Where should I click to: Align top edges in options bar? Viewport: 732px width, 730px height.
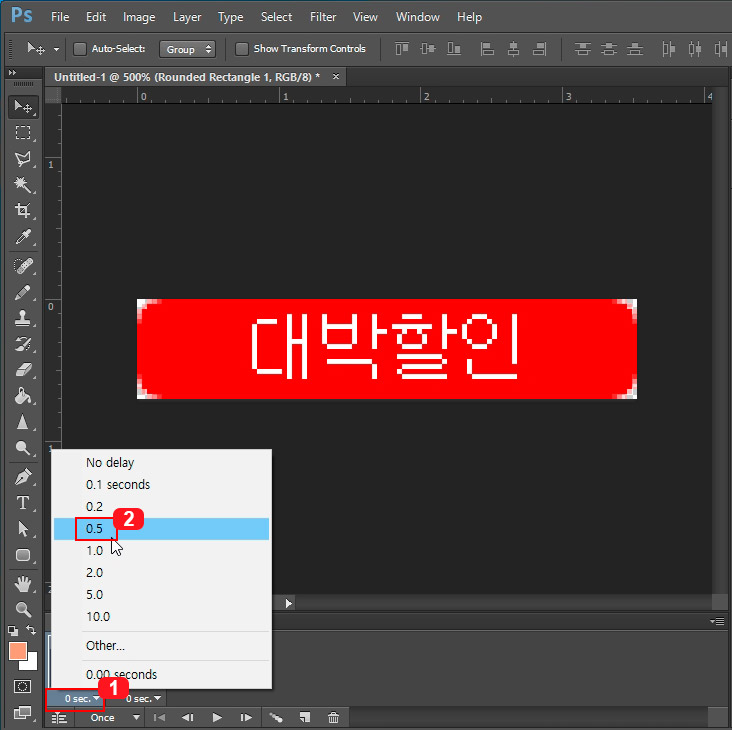pos(402,49)
